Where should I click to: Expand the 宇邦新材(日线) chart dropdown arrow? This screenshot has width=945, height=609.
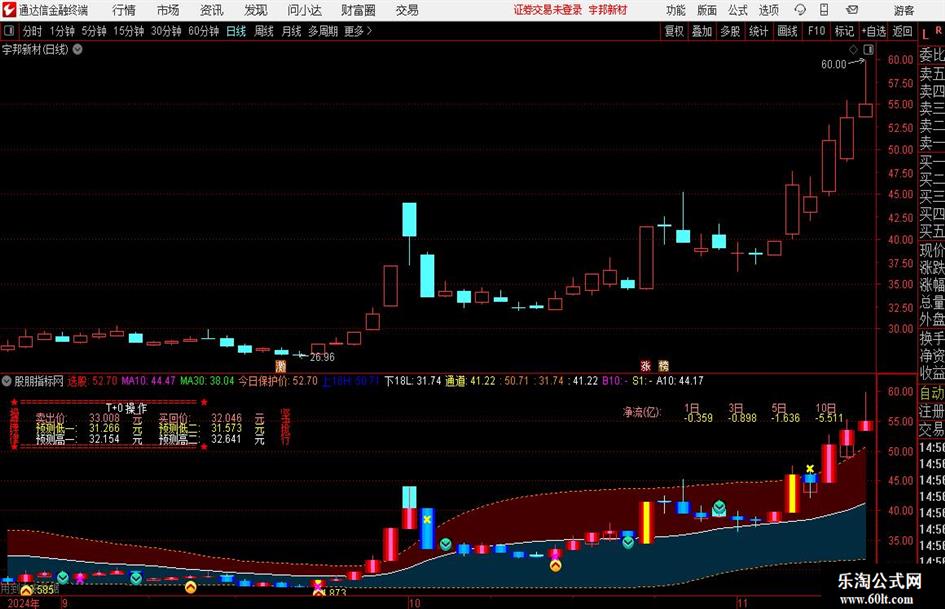coord(78,49)
